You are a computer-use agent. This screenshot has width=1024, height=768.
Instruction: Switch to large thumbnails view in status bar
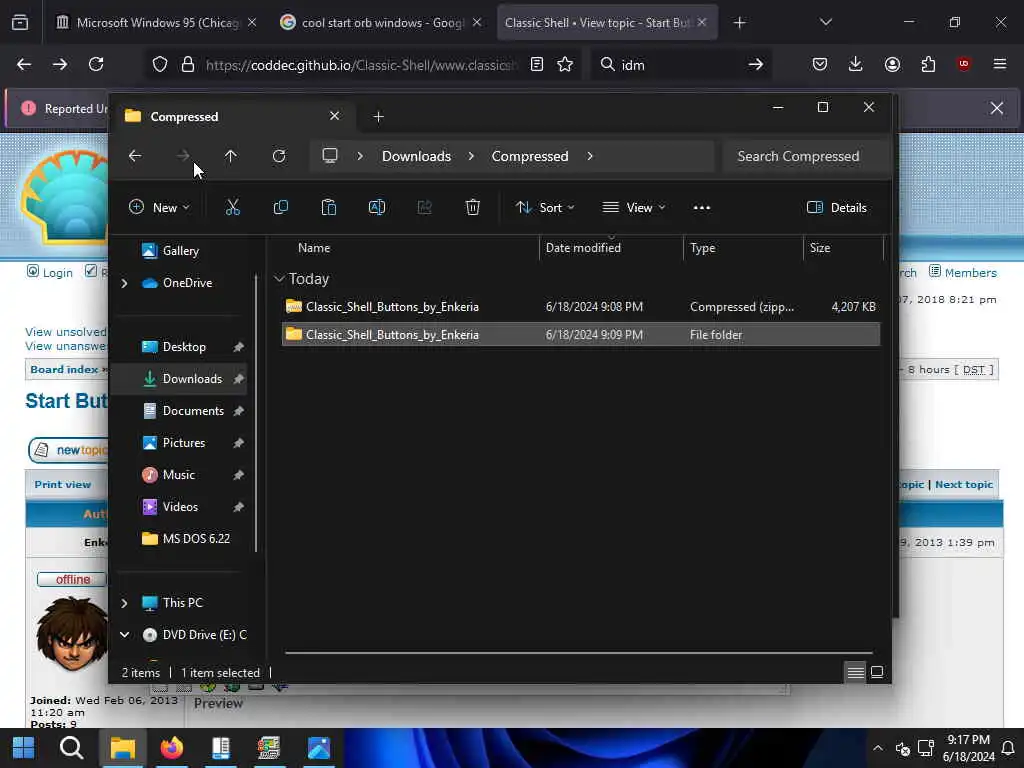pyautogui.click(x=877, y=672)
